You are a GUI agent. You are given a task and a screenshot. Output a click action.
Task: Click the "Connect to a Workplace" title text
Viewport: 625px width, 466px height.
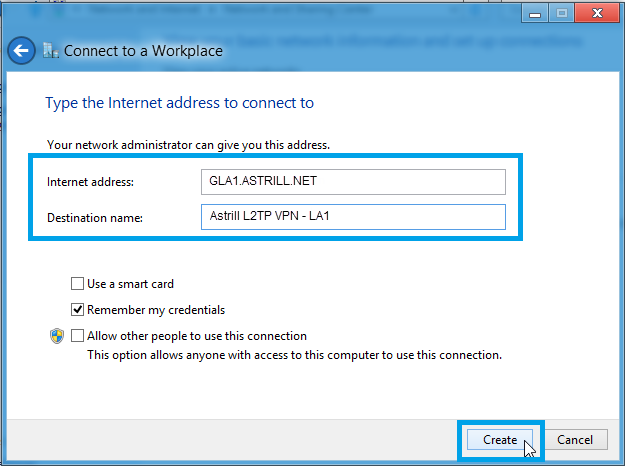(x=143, y=51)
